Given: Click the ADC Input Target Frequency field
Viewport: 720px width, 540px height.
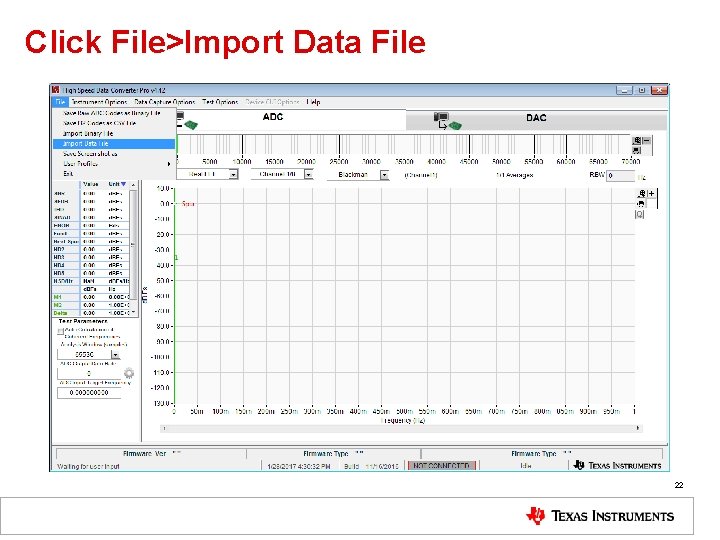Looking at the screenshot, I should 89,393.
